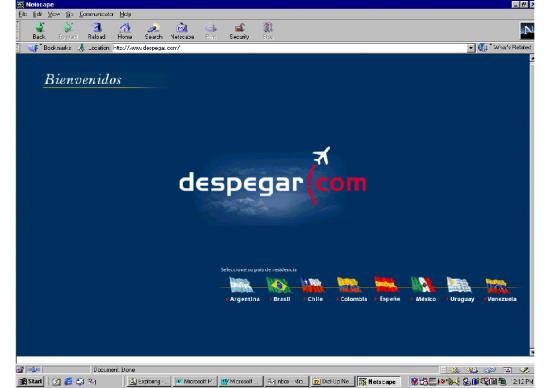The image size is (550, 388).
Task: Switch to the Inbox taskbar window
Action: [x=286, y=381]
